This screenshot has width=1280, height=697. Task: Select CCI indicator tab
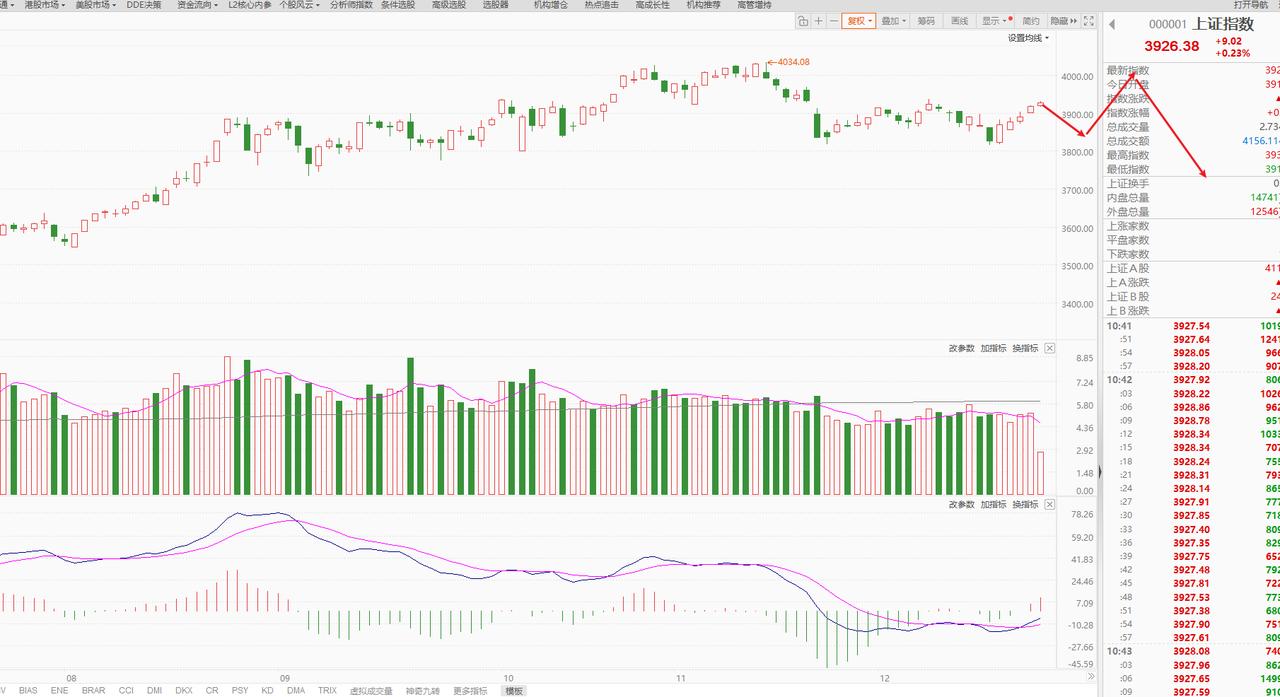126,691
